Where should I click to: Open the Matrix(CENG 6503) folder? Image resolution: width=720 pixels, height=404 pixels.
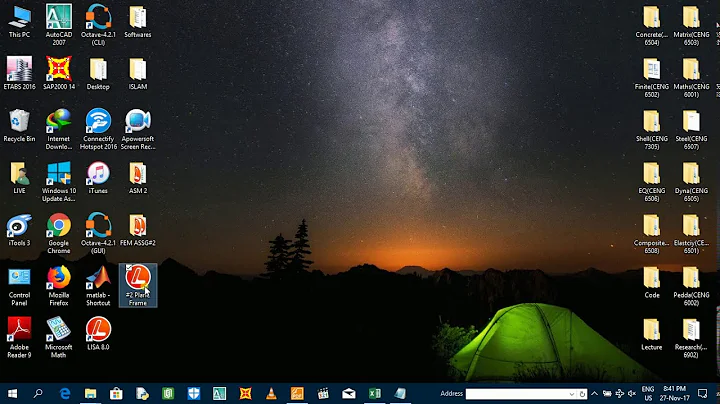[x=691, y=25]
